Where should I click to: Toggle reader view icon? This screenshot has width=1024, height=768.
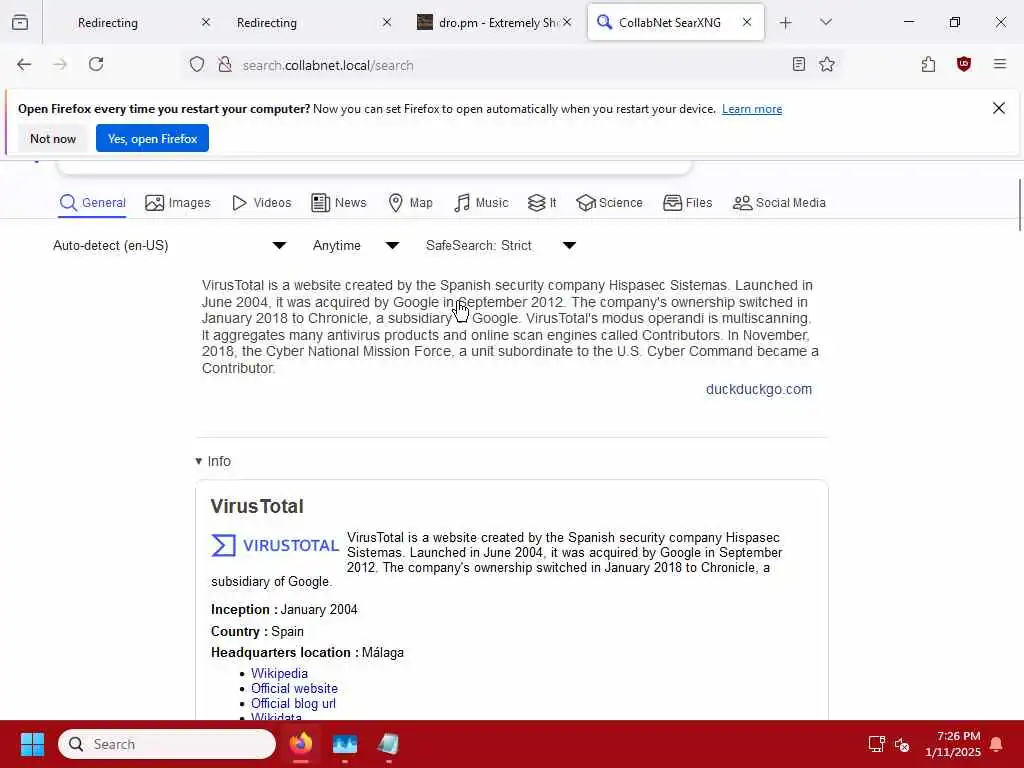point(798,64)
